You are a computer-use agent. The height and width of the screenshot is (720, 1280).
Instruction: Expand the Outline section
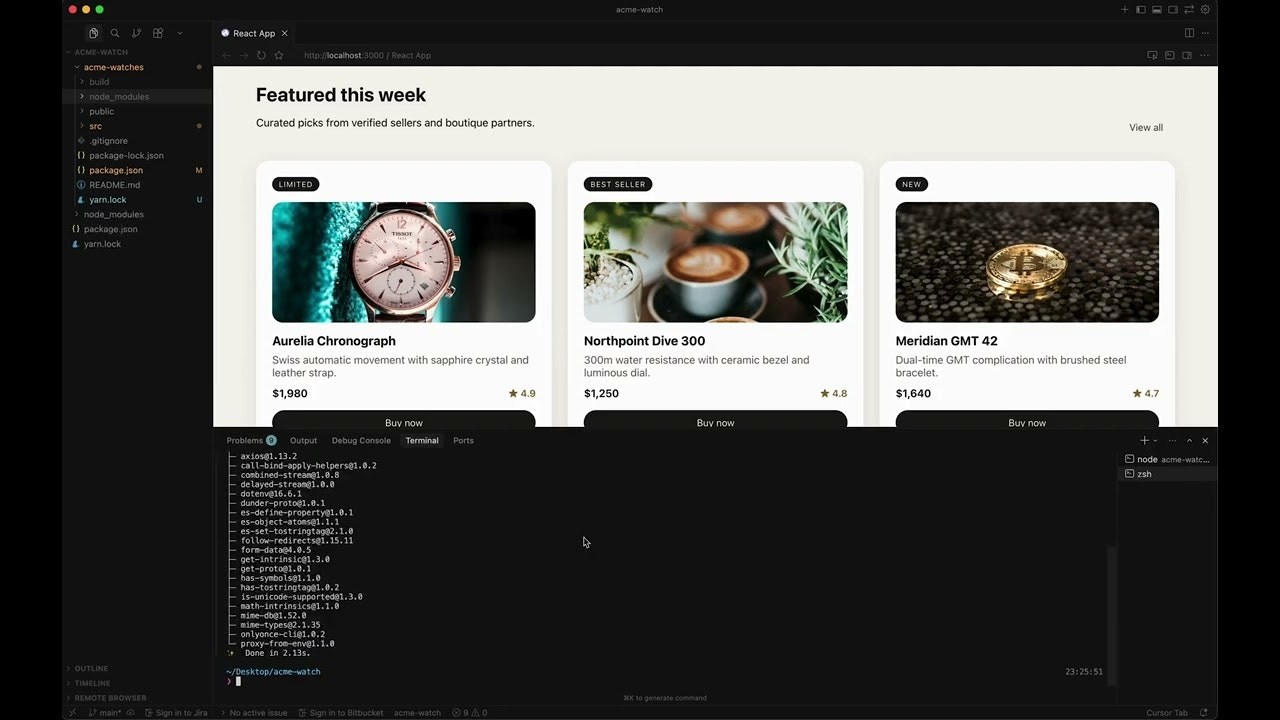(91, 669)
